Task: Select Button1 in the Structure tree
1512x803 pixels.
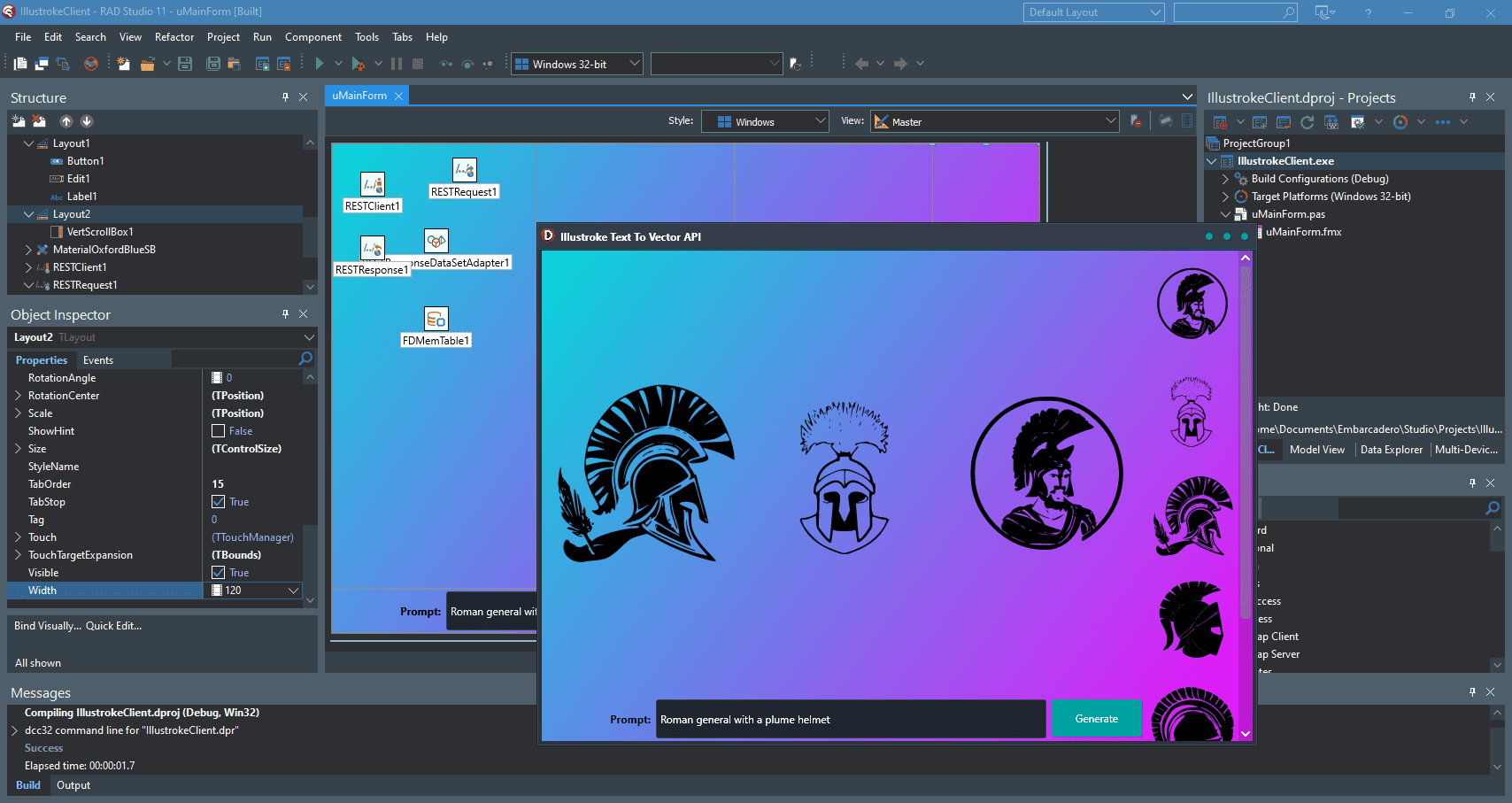Action: (86, 161)
